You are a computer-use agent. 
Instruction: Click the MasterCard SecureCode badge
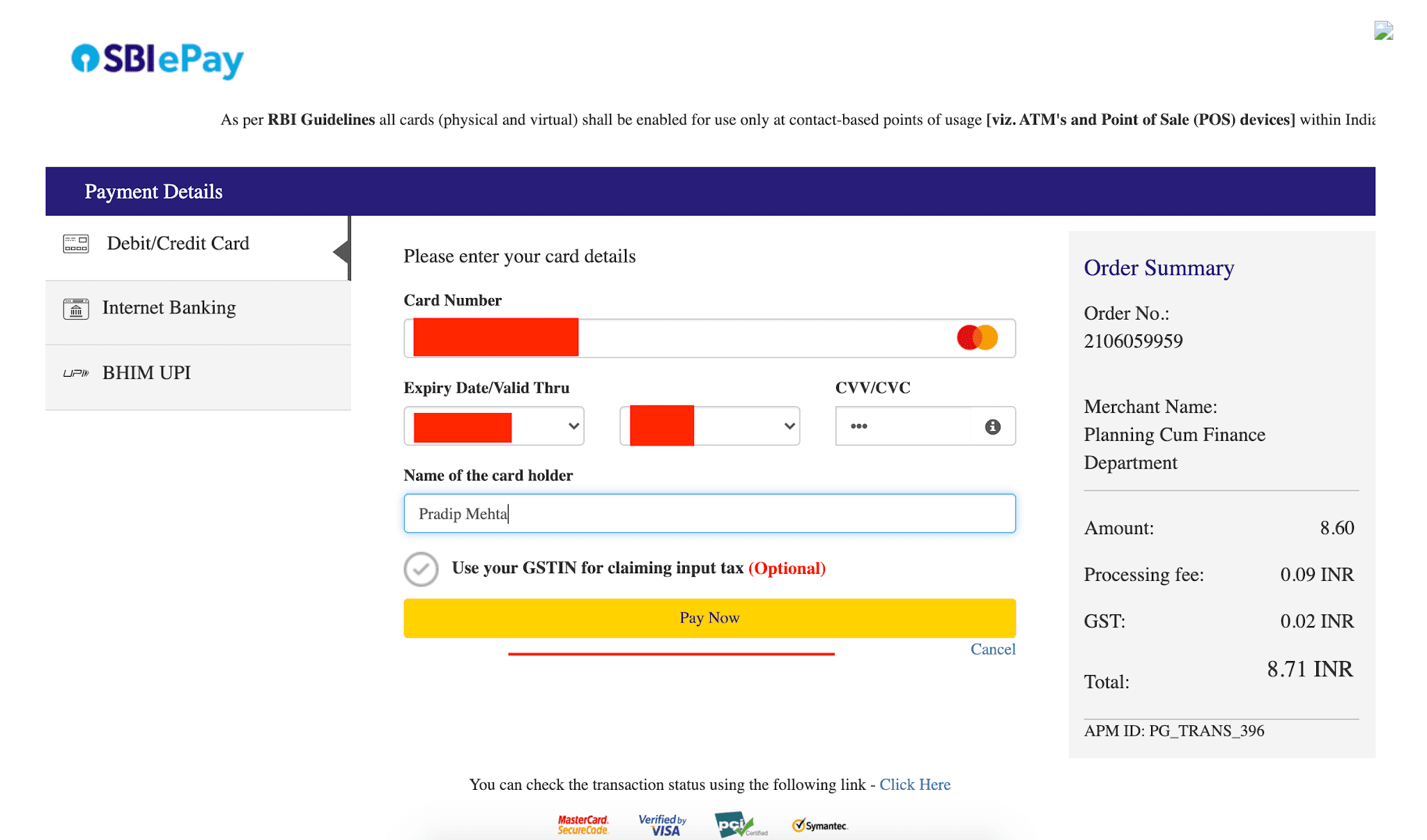coord(583,825)
